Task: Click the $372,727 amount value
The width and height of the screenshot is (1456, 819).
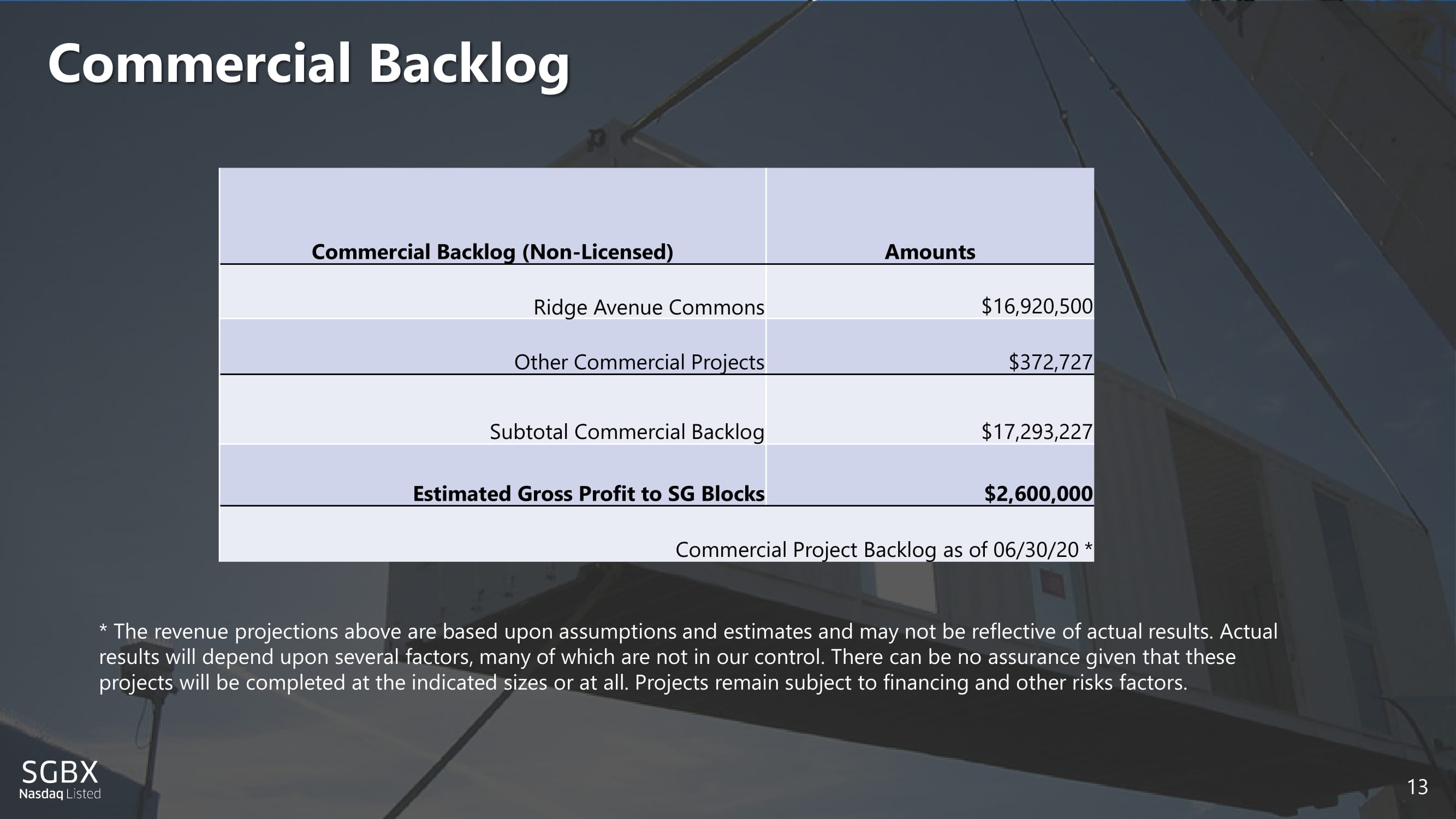Action: tap(1050, 363)
